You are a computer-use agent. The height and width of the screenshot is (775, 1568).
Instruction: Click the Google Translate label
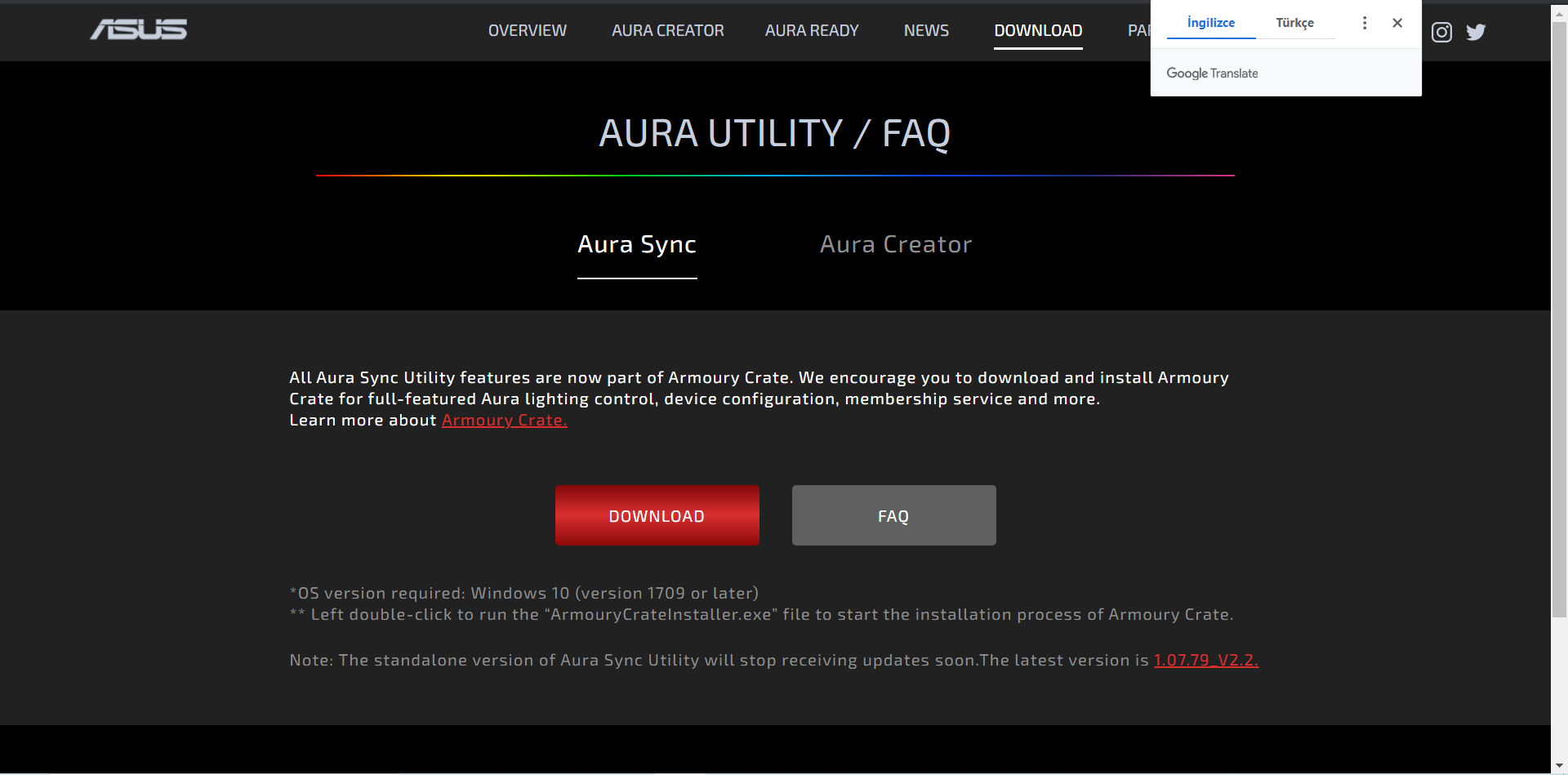[x=1212, y=73]
